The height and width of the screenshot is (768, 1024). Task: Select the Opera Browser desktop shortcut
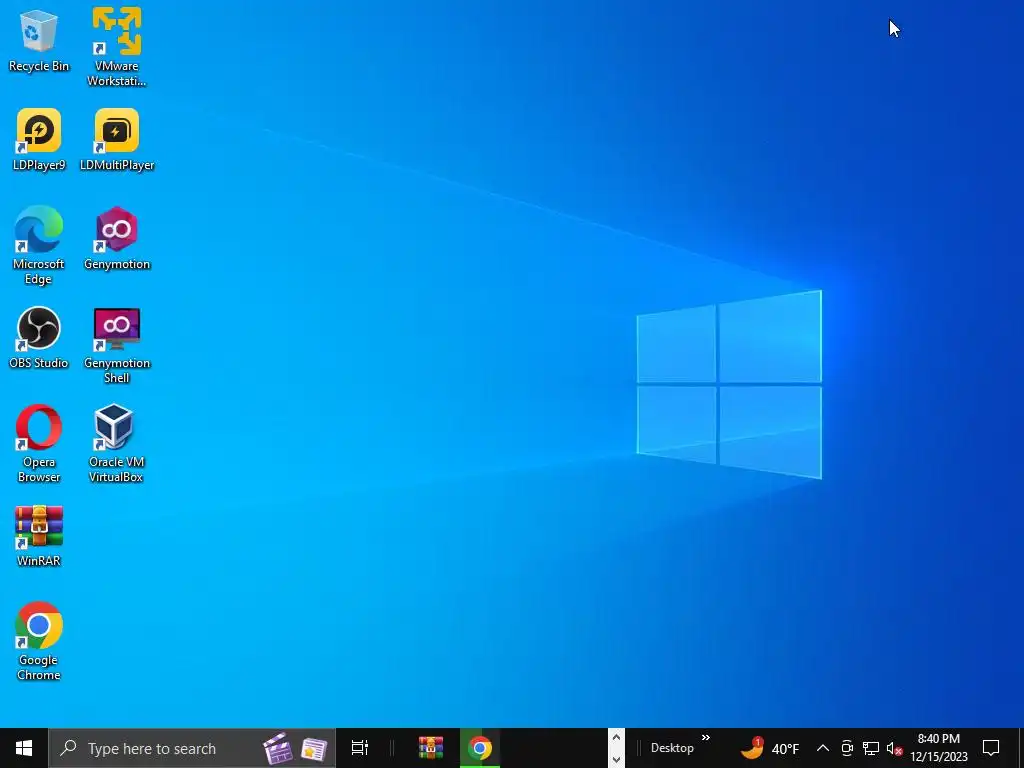coord(39,444)
